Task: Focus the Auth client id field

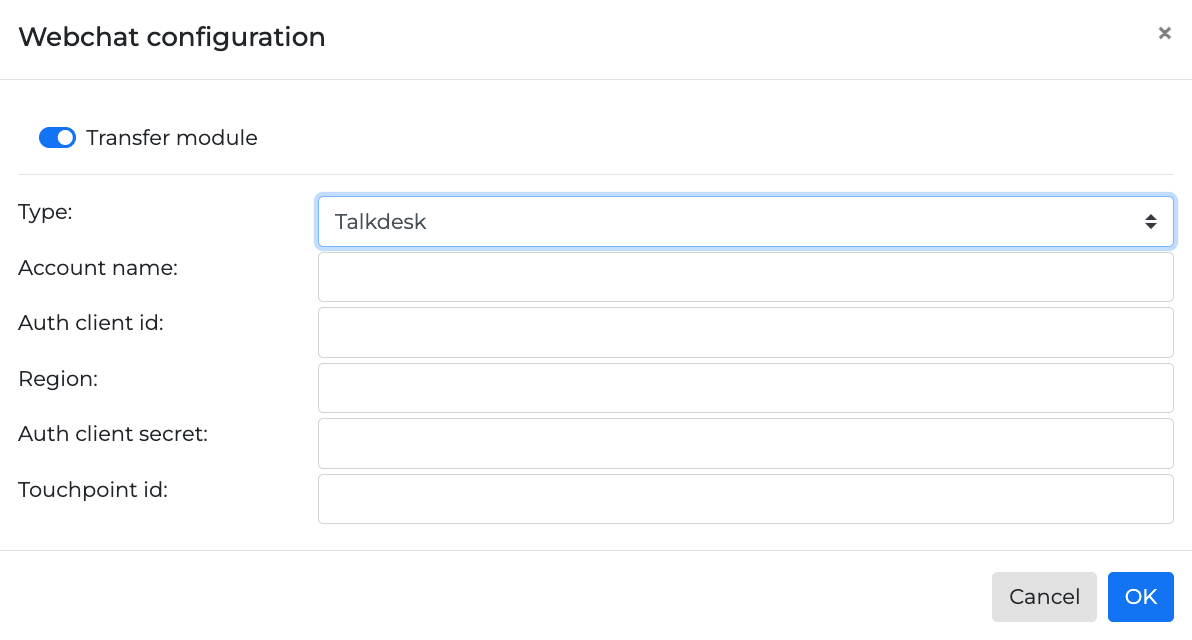Action: (x=746, y=332)
